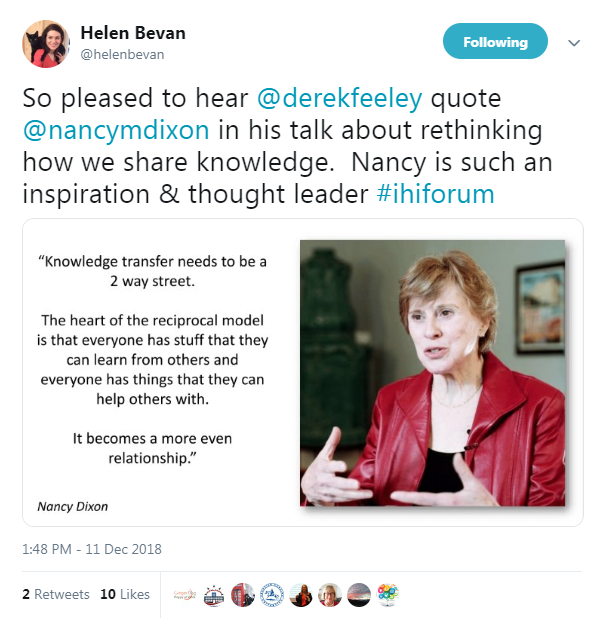This screenshot has width=614, height=618.
Task: Open the building logo liker avatar
Action: pos(214,594)
